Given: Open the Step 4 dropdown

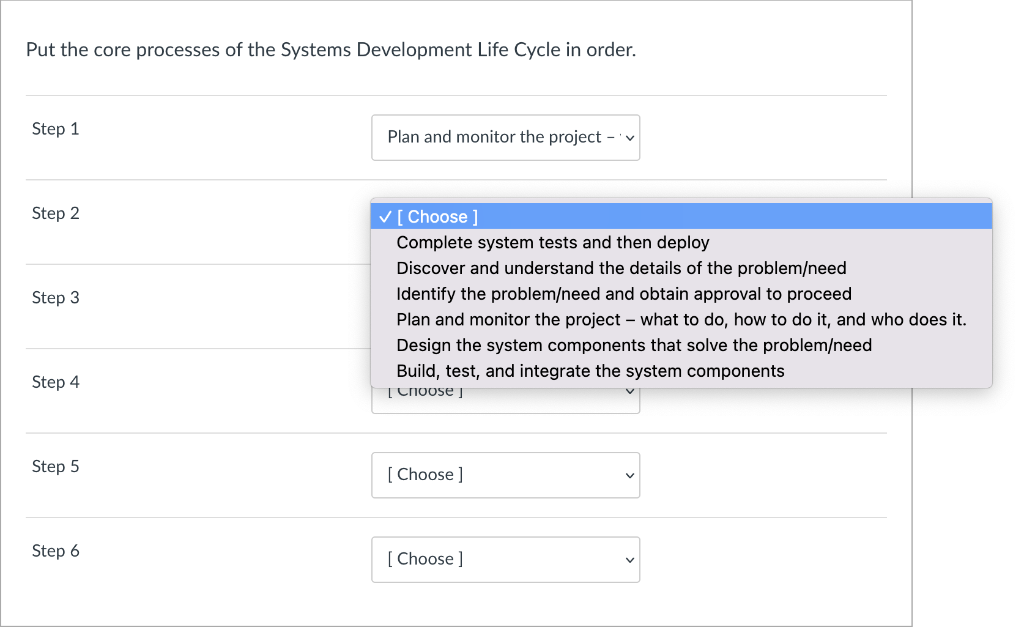Looking at the screenshot, I should point(505,401).
